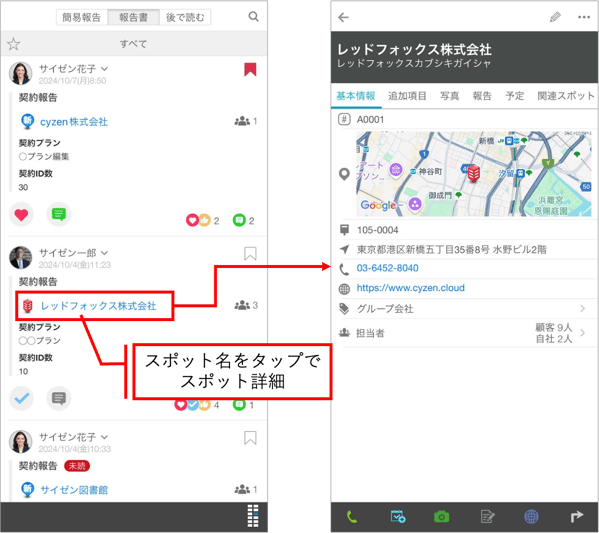Tap the pencil edit icon
Screen dimensions: 599x533
click(x=555, y=17)
